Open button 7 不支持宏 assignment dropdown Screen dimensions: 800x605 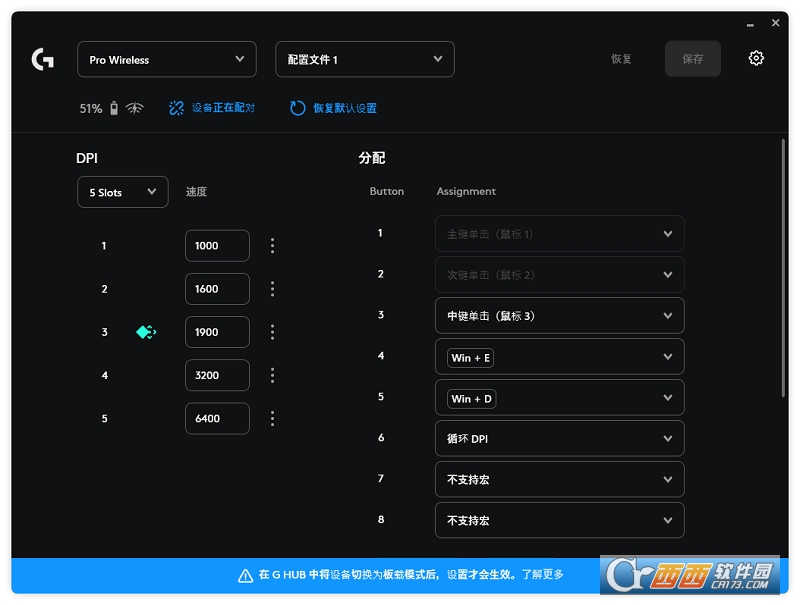click(560, 480)
